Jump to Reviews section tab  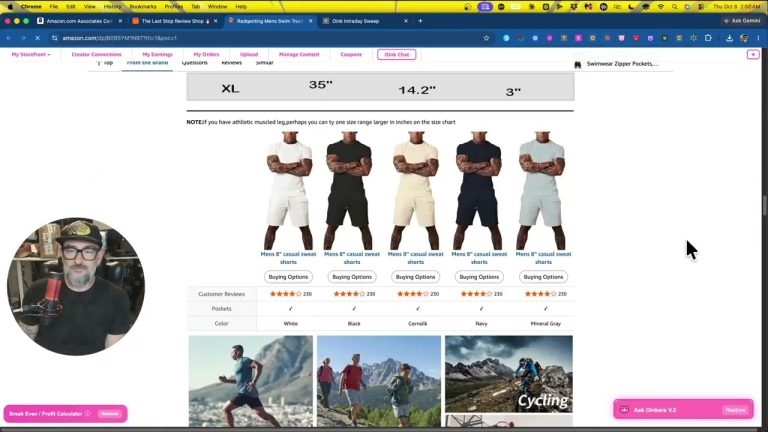tap(232, 63)
